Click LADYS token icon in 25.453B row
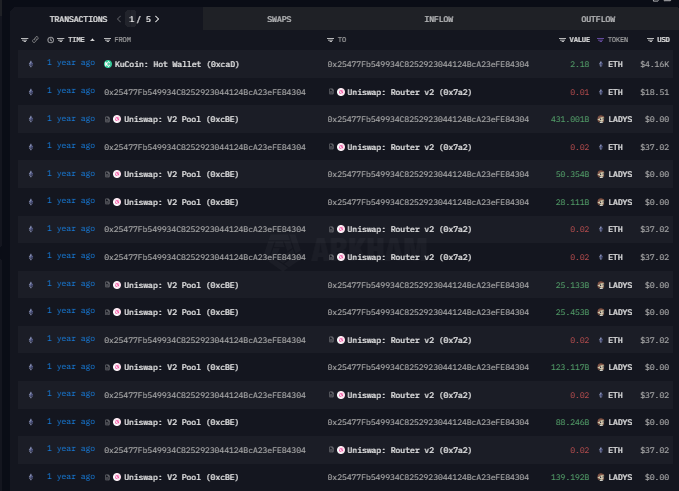Image resolution: width=679 pixels, height=491 pixels. pos(601,312)
